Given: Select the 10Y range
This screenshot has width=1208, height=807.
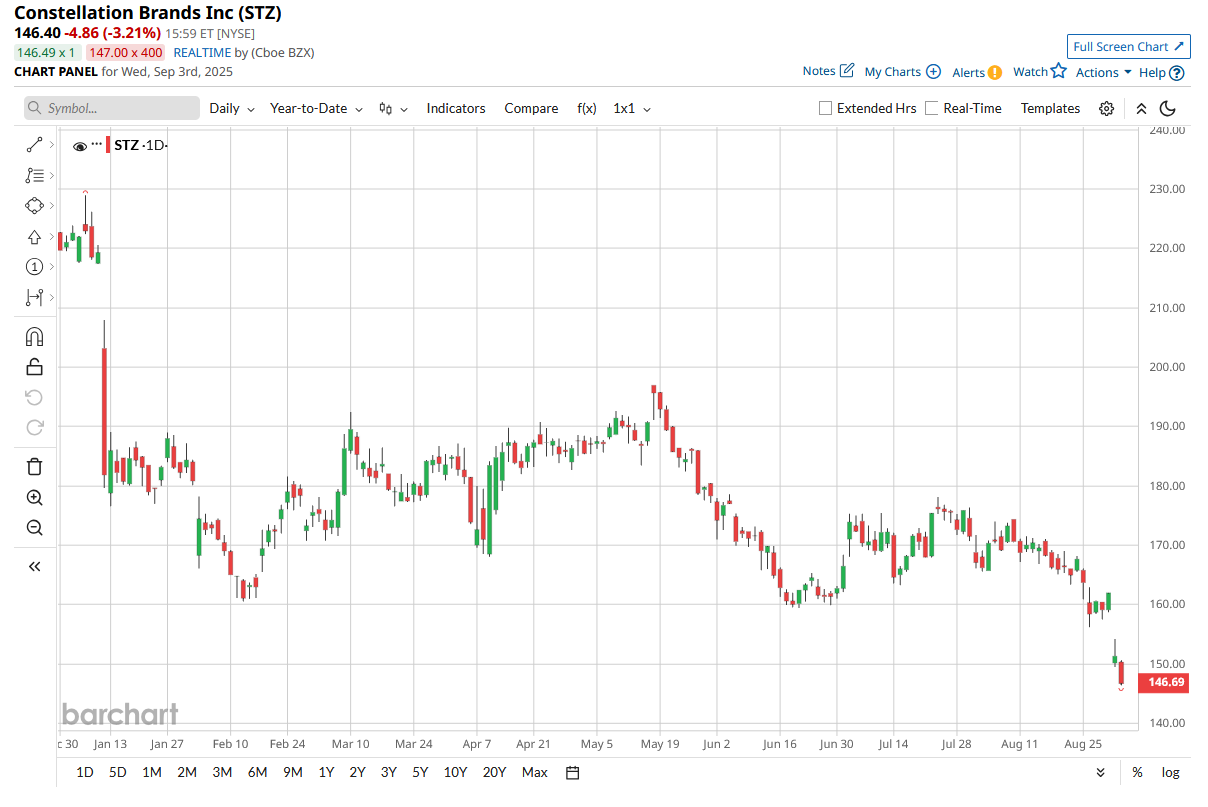Looking at the screenshot, I should [x=455, y=772].
